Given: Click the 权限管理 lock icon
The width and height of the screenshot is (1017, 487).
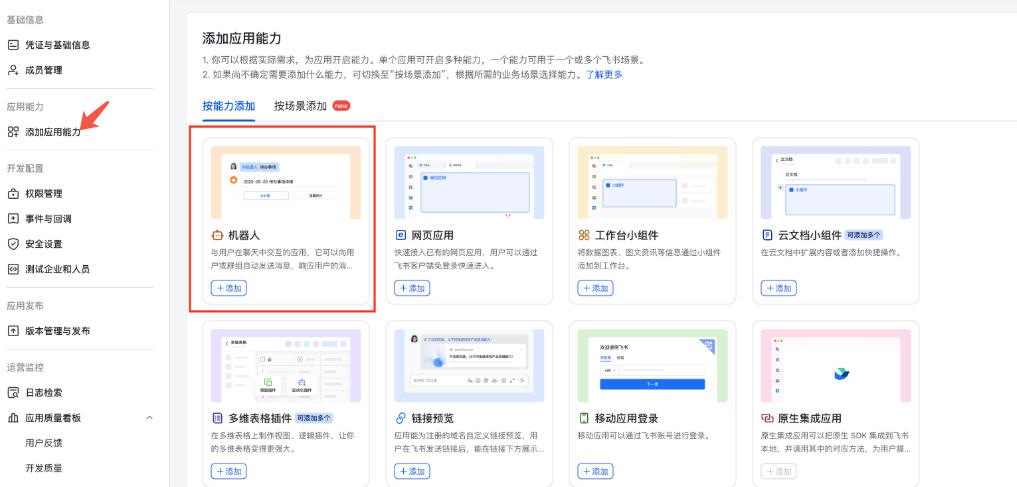Looking at the screenshot, I should tap(13, 194).
